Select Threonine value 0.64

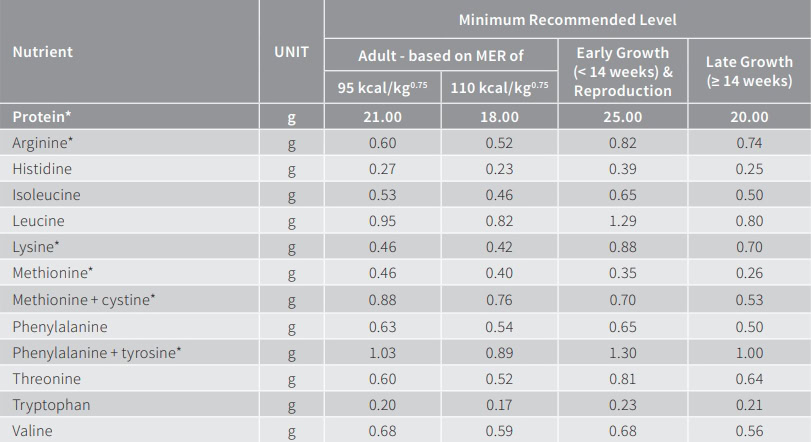[x=749, y=379]
